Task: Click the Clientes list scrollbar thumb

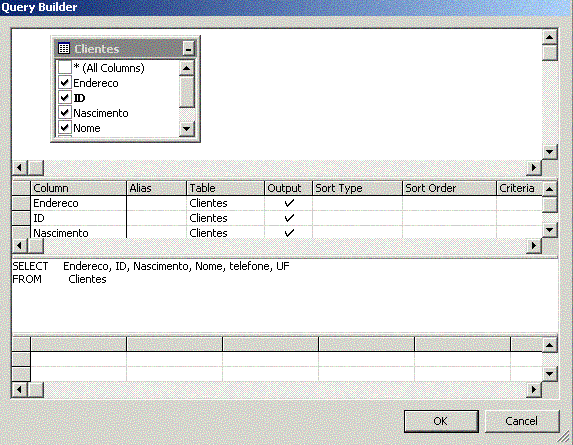Action: click(x=186, y=92)
